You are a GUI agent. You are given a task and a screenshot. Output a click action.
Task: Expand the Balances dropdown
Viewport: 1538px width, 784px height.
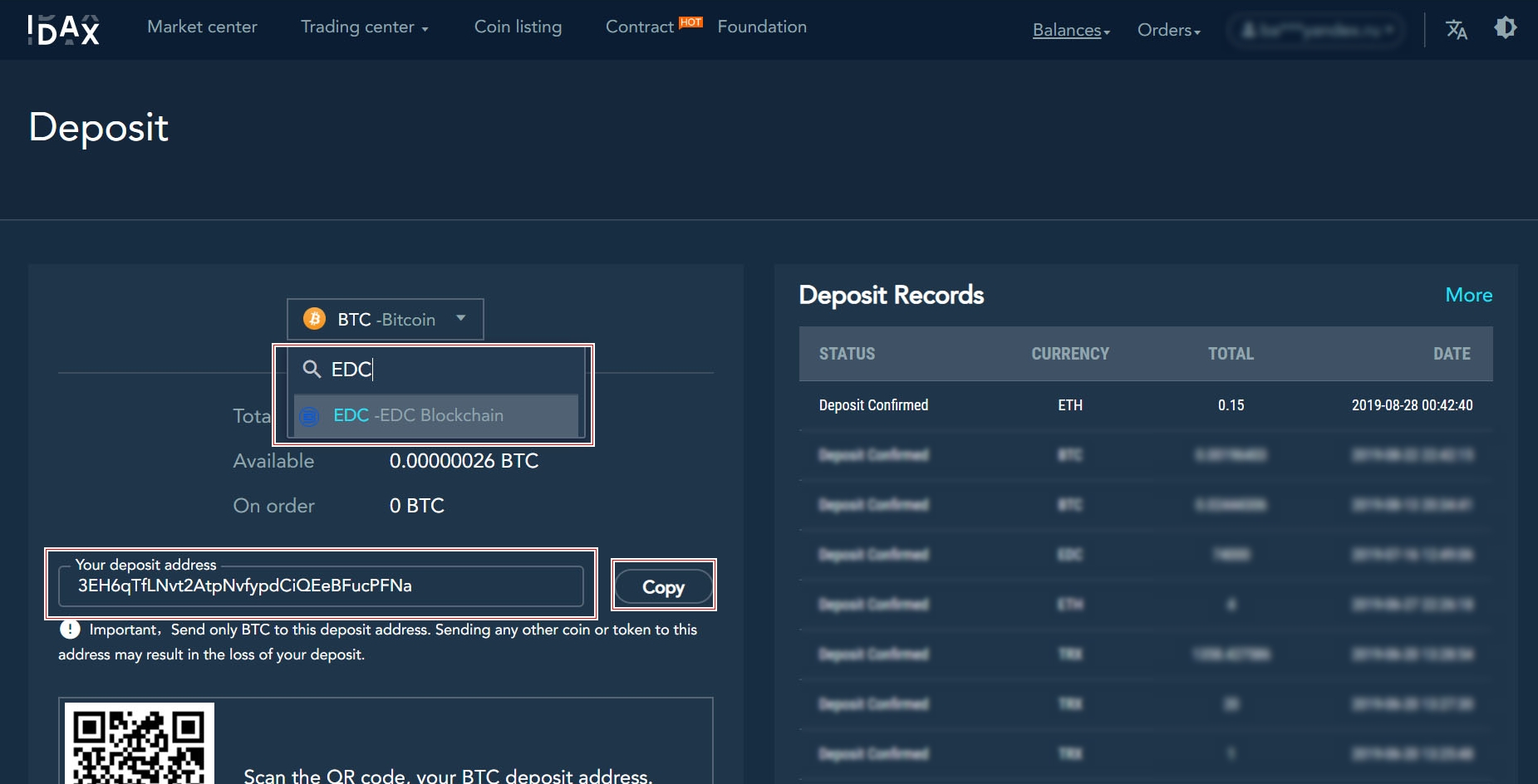tap(1071, 30)
